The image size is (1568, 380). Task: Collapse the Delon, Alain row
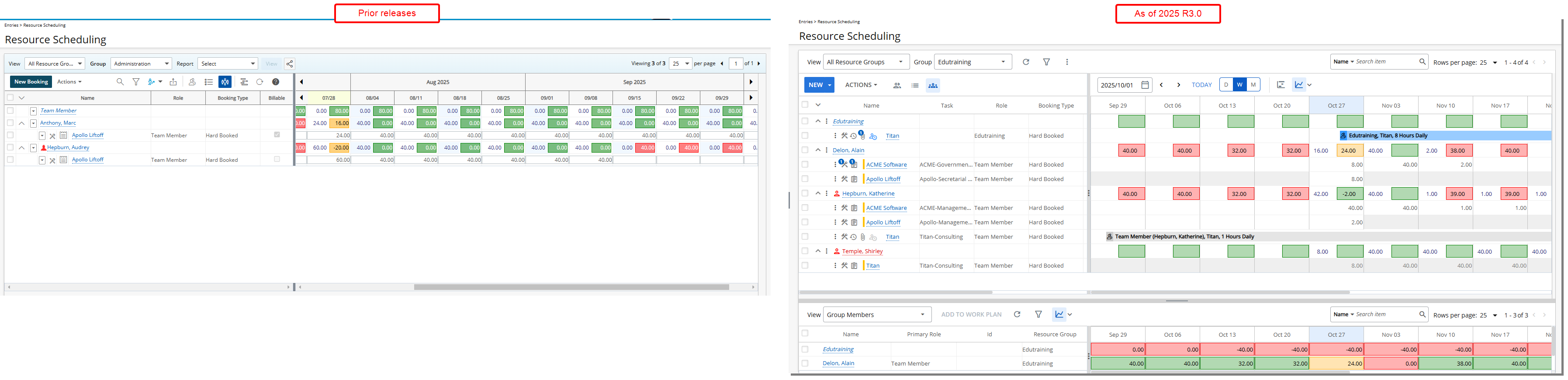tap(818, 150)
